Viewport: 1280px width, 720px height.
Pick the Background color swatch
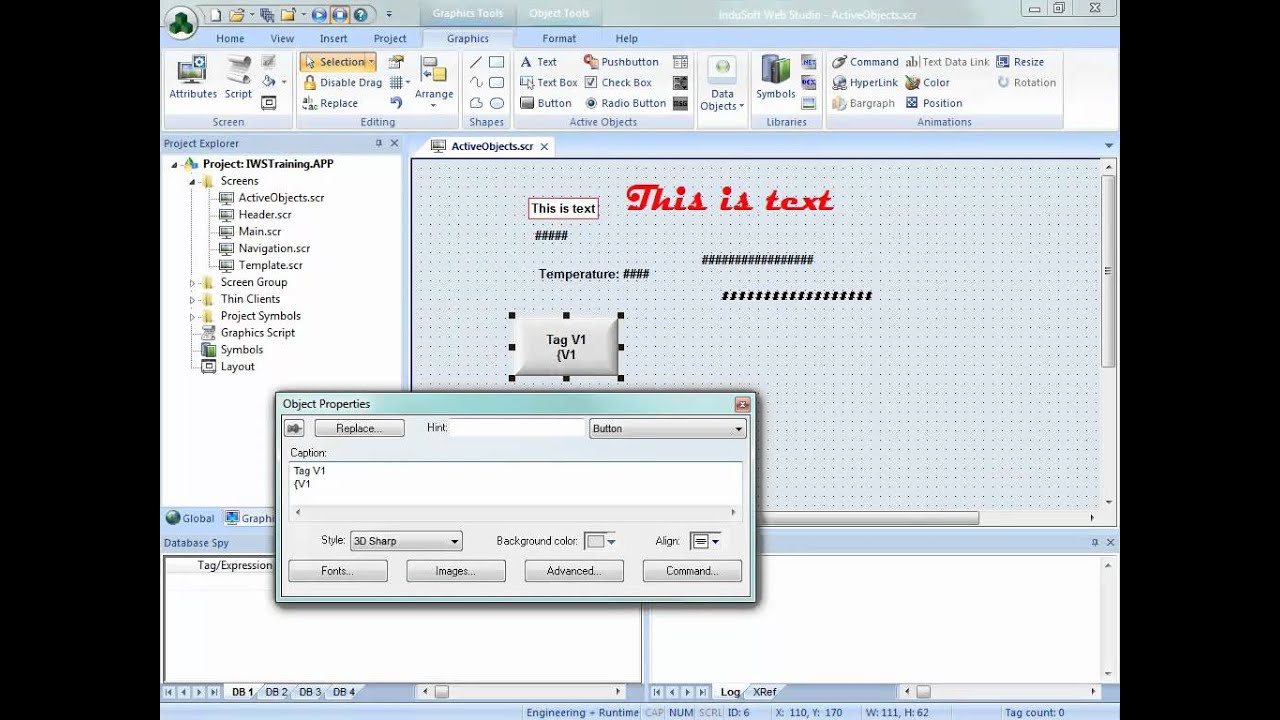(x=601, y=541)
